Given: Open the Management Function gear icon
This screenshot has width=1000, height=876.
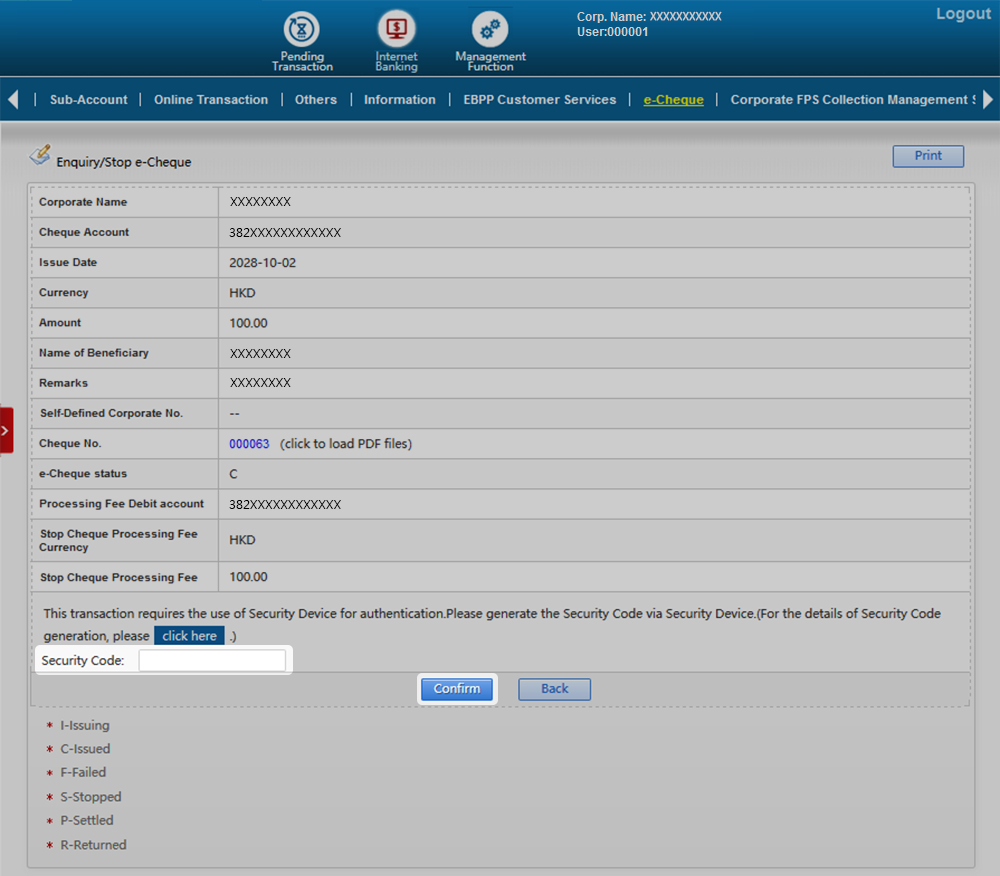Looking at the screenshot, I should point(489,29).
